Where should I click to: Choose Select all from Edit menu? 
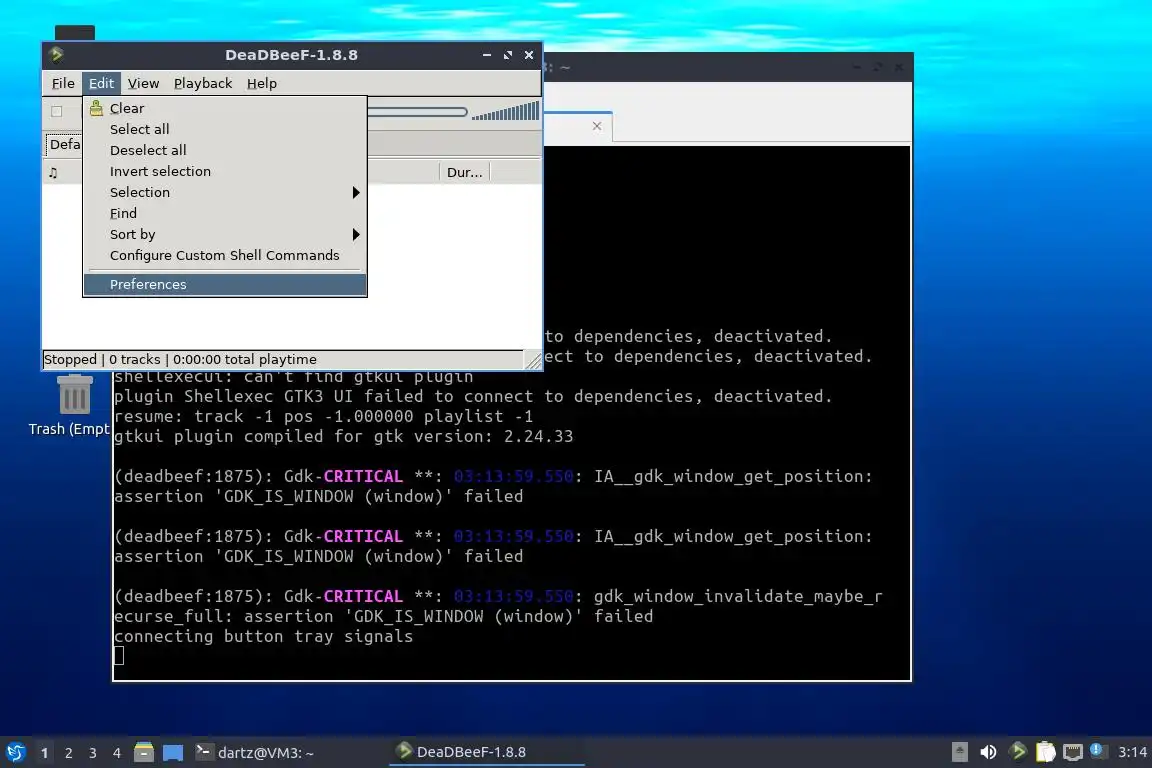(225, 129)
